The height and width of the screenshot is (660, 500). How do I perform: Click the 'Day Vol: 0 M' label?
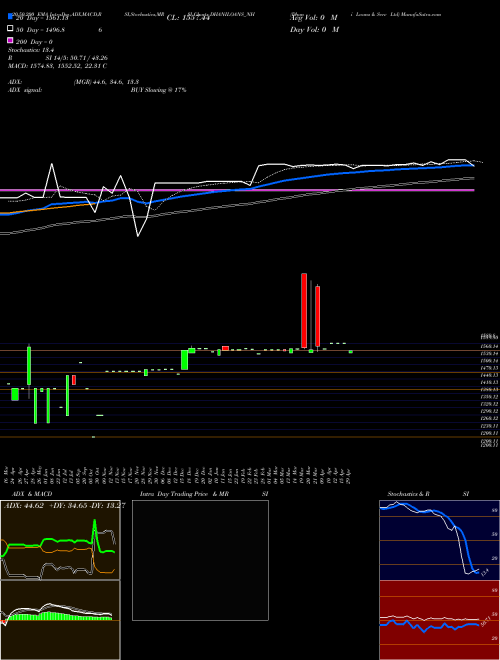314,30
